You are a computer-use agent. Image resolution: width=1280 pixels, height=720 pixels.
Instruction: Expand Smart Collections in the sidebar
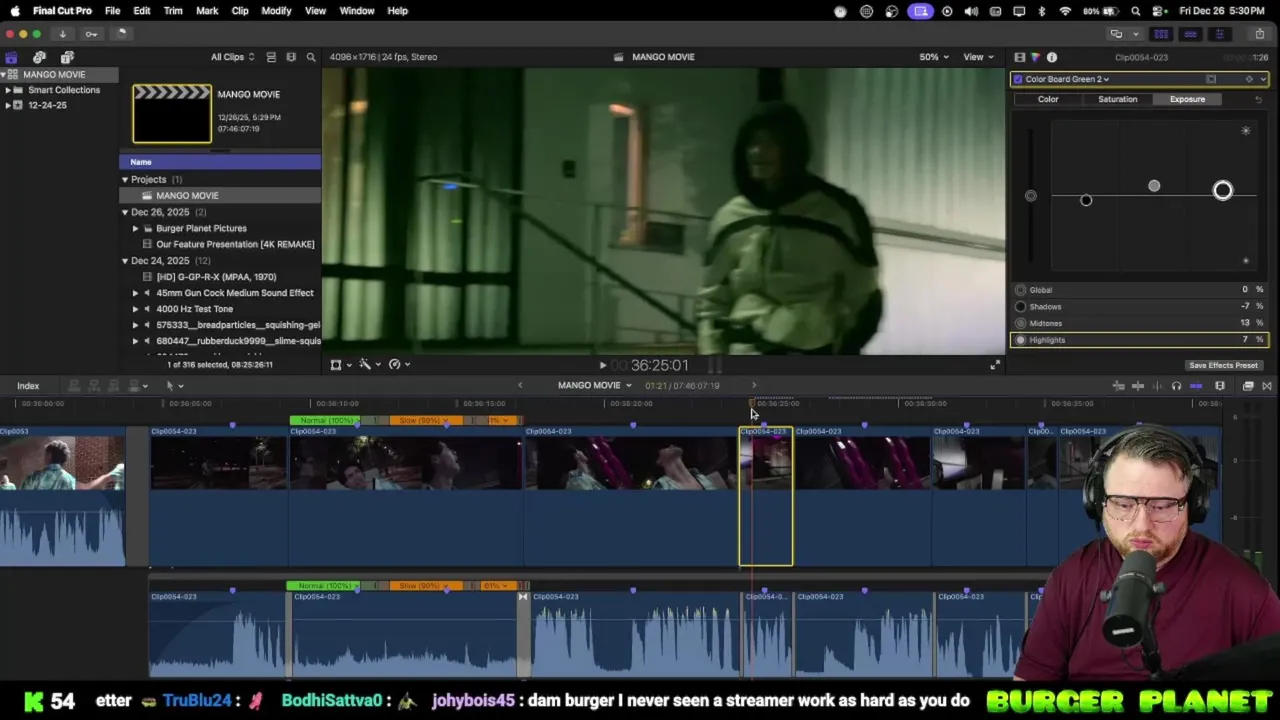(7, 90)
